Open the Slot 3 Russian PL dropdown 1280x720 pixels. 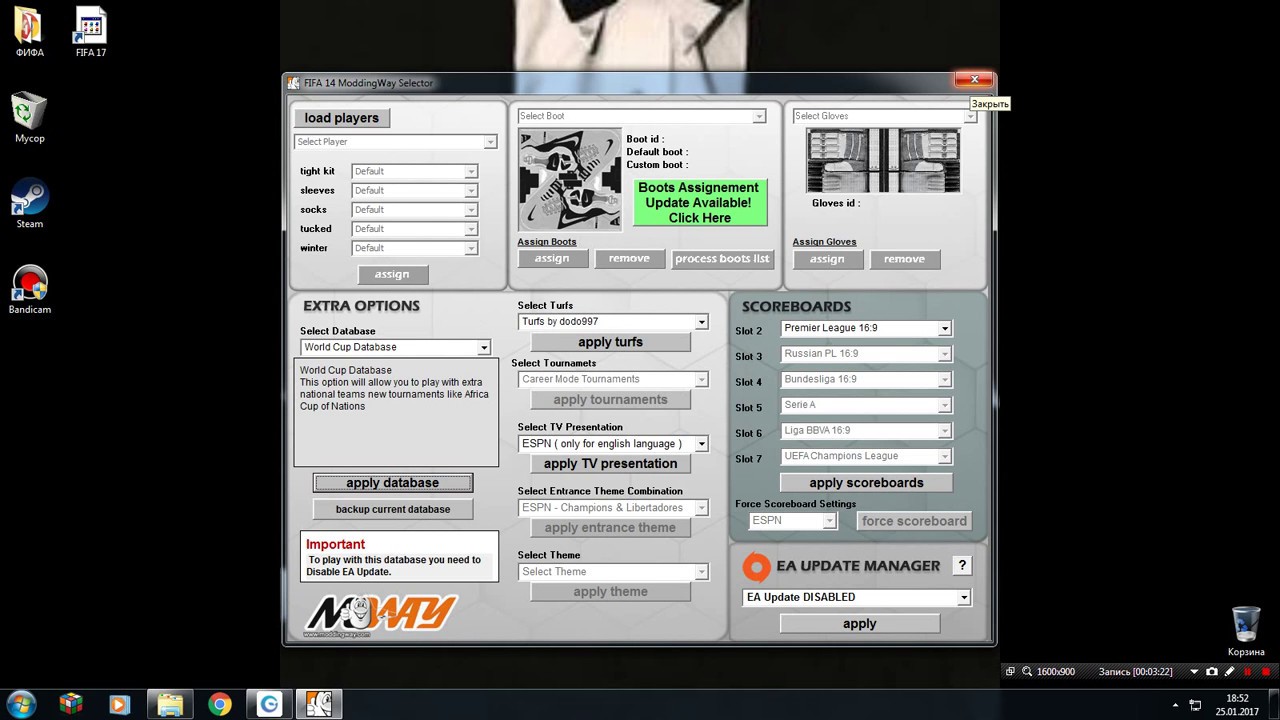click(x=866, y=354)
